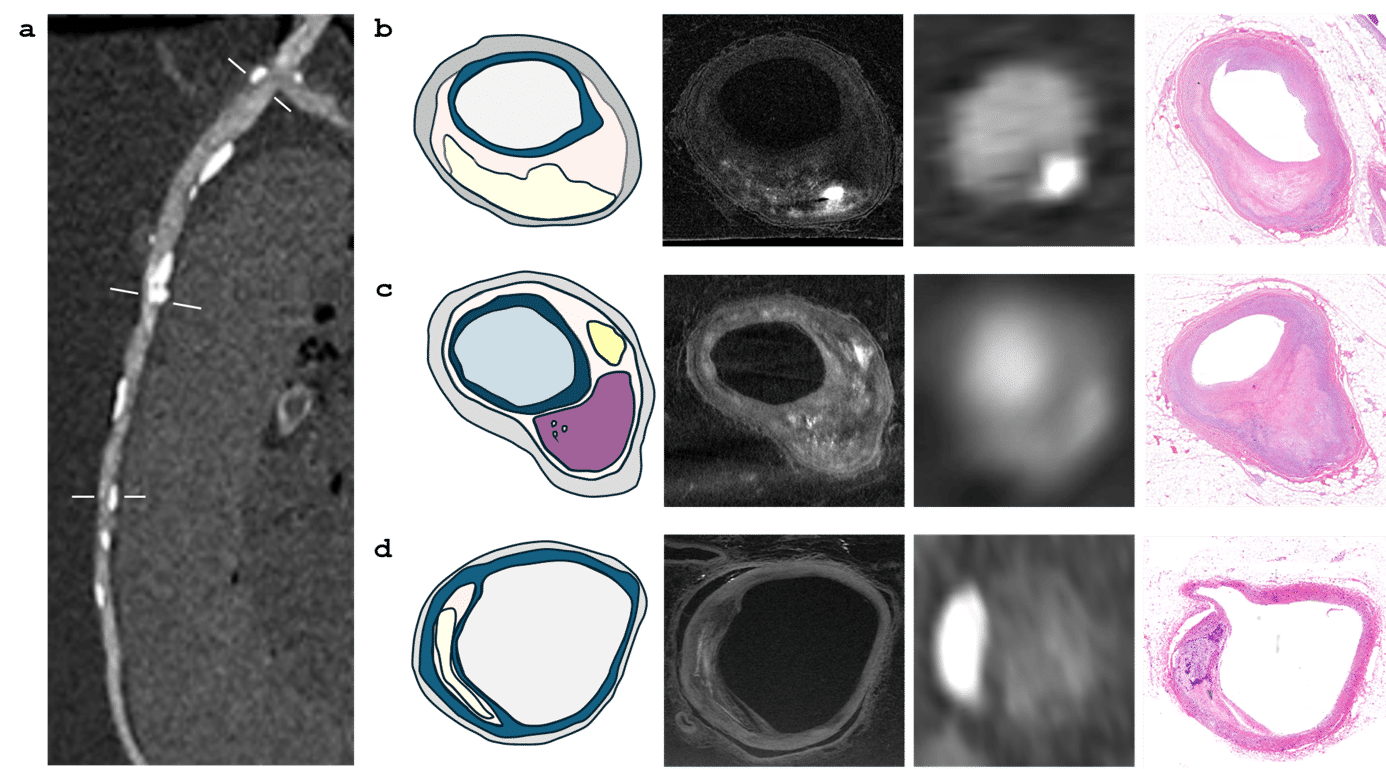Select the curved CT angiography vessel image

point(200,389)
